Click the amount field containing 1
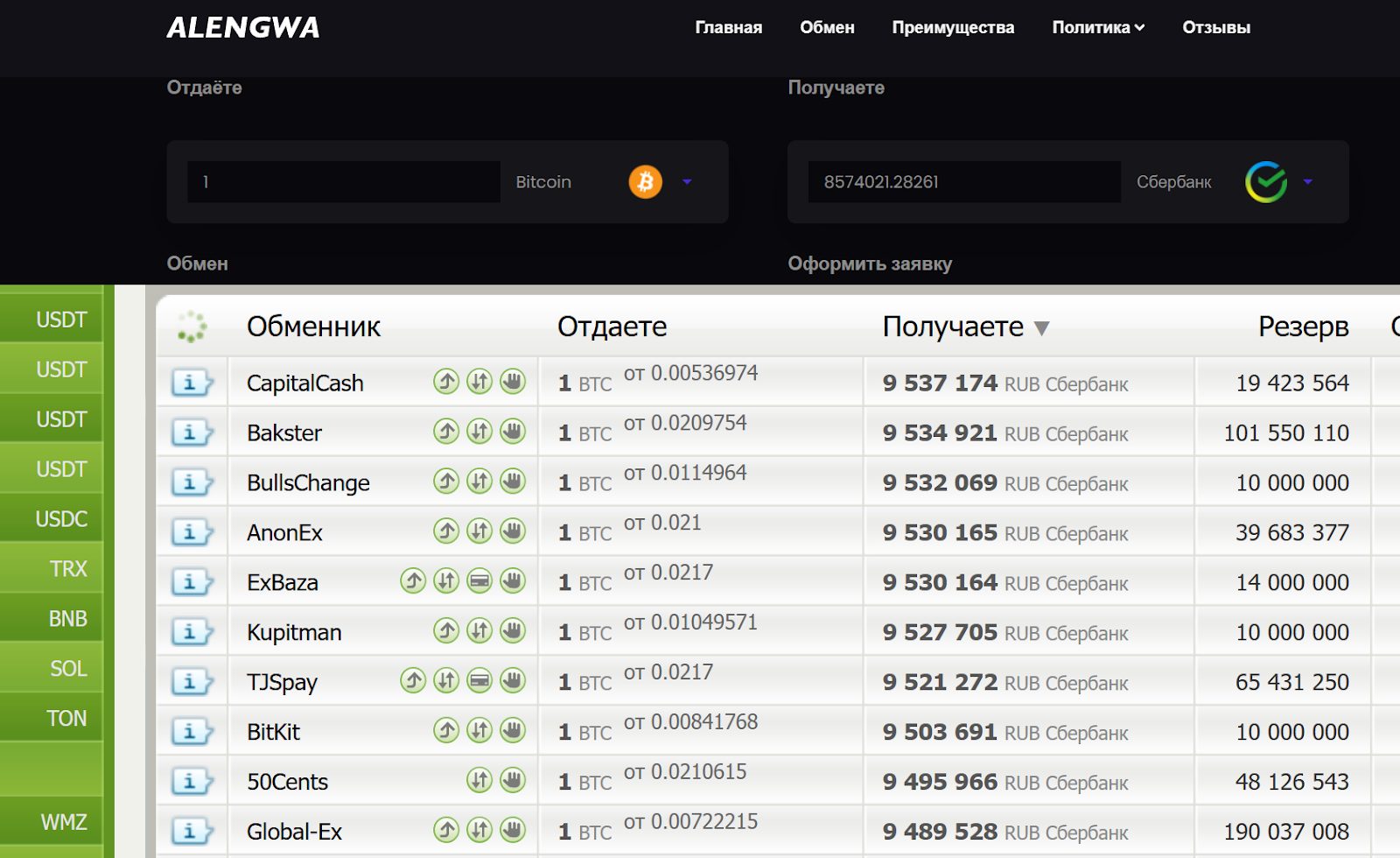 [344, 182]
